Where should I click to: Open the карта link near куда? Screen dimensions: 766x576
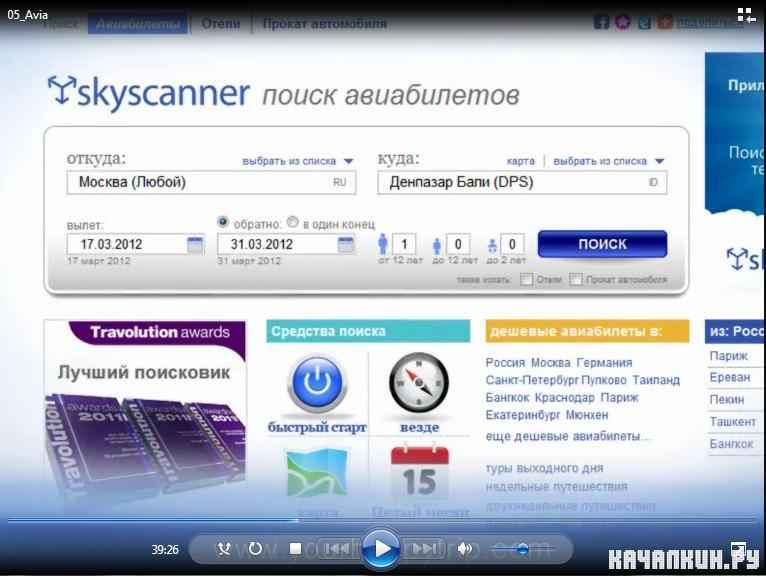521,161
